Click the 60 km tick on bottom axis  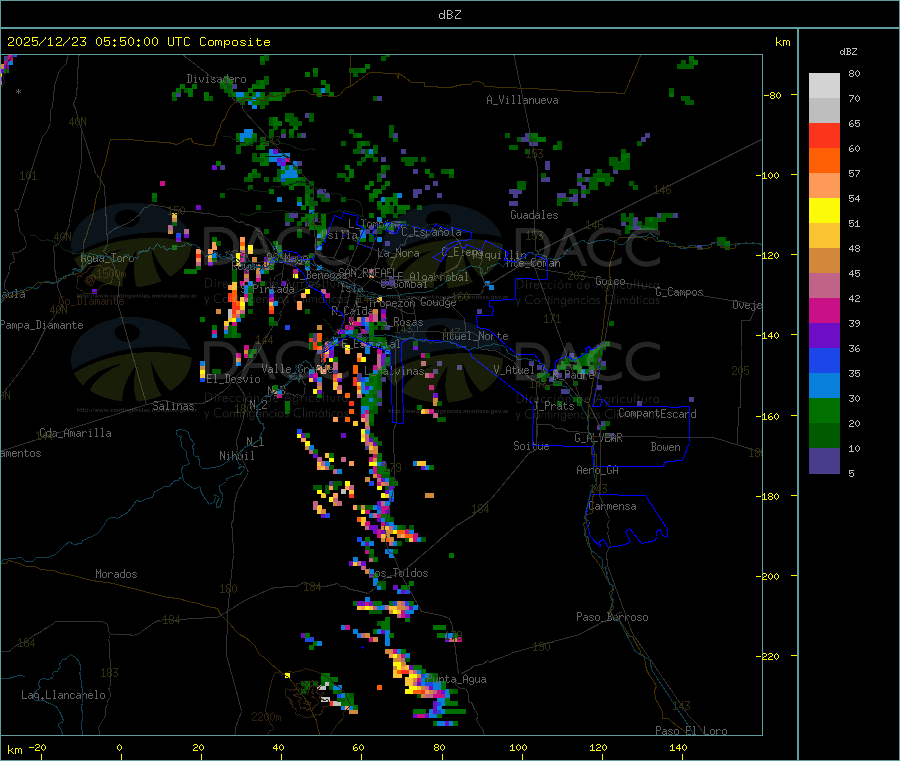[358, 748]
